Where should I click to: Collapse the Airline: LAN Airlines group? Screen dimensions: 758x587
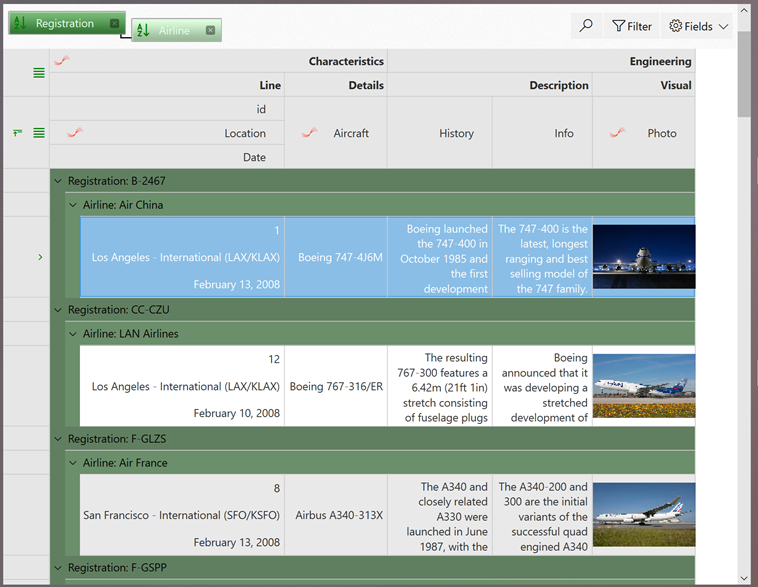pyautogui.click(x=73, y=334)
